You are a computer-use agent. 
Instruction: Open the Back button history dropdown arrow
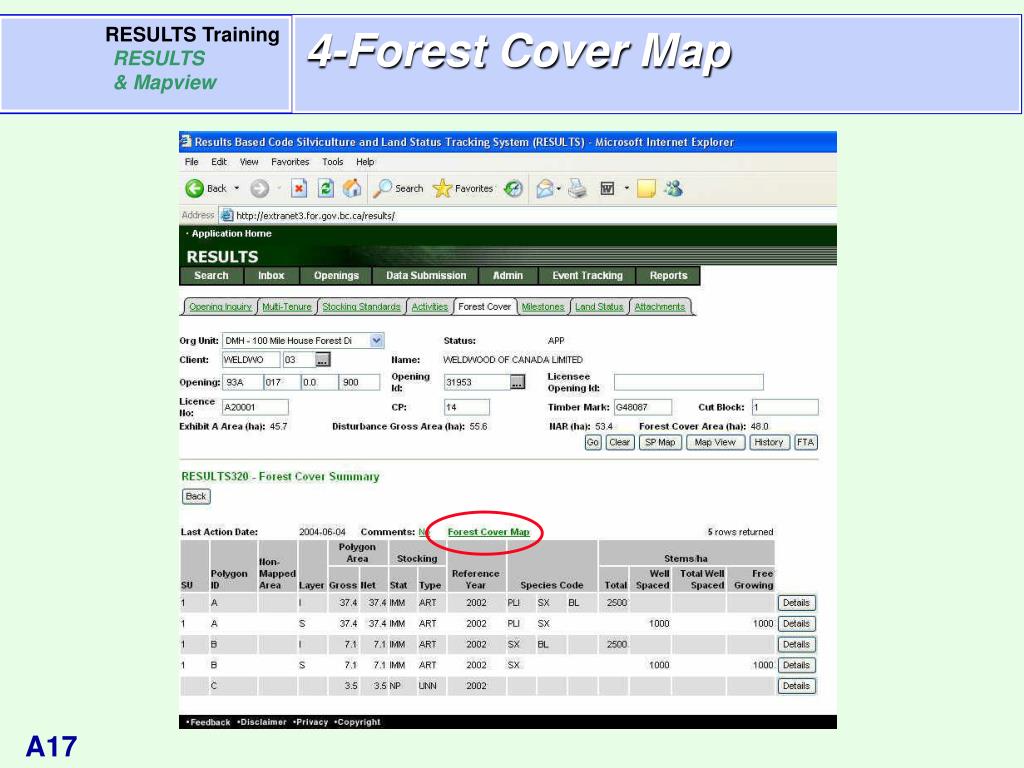click(236, 189)
